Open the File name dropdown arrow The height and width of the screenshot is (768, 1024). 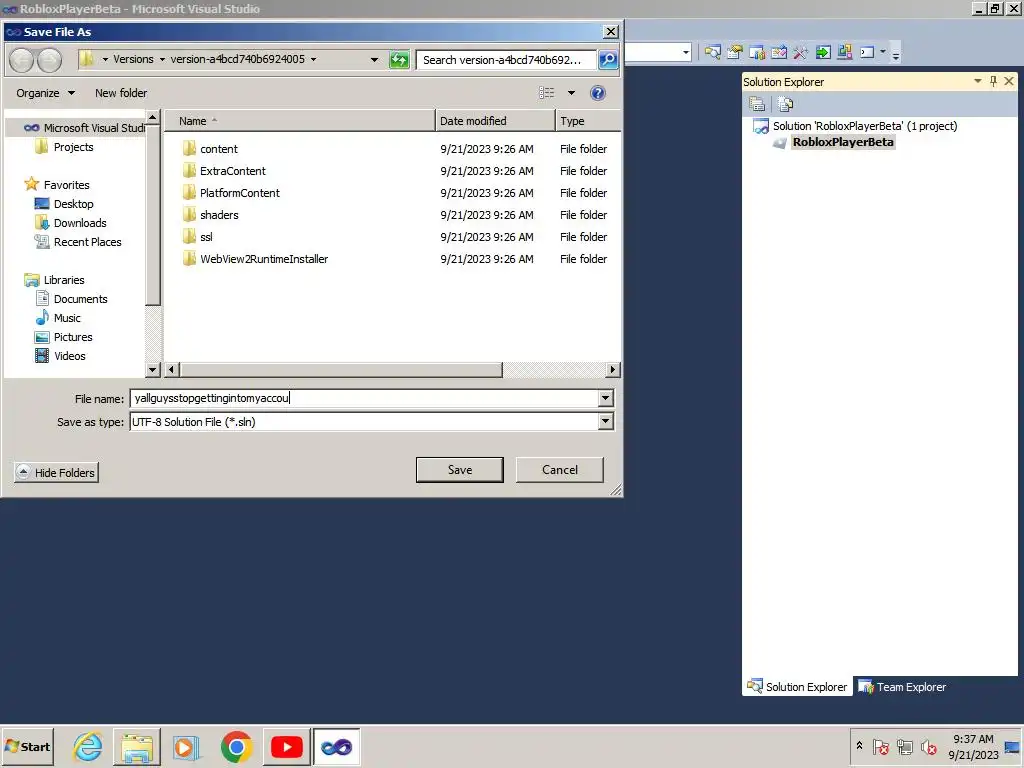[605, 398]
